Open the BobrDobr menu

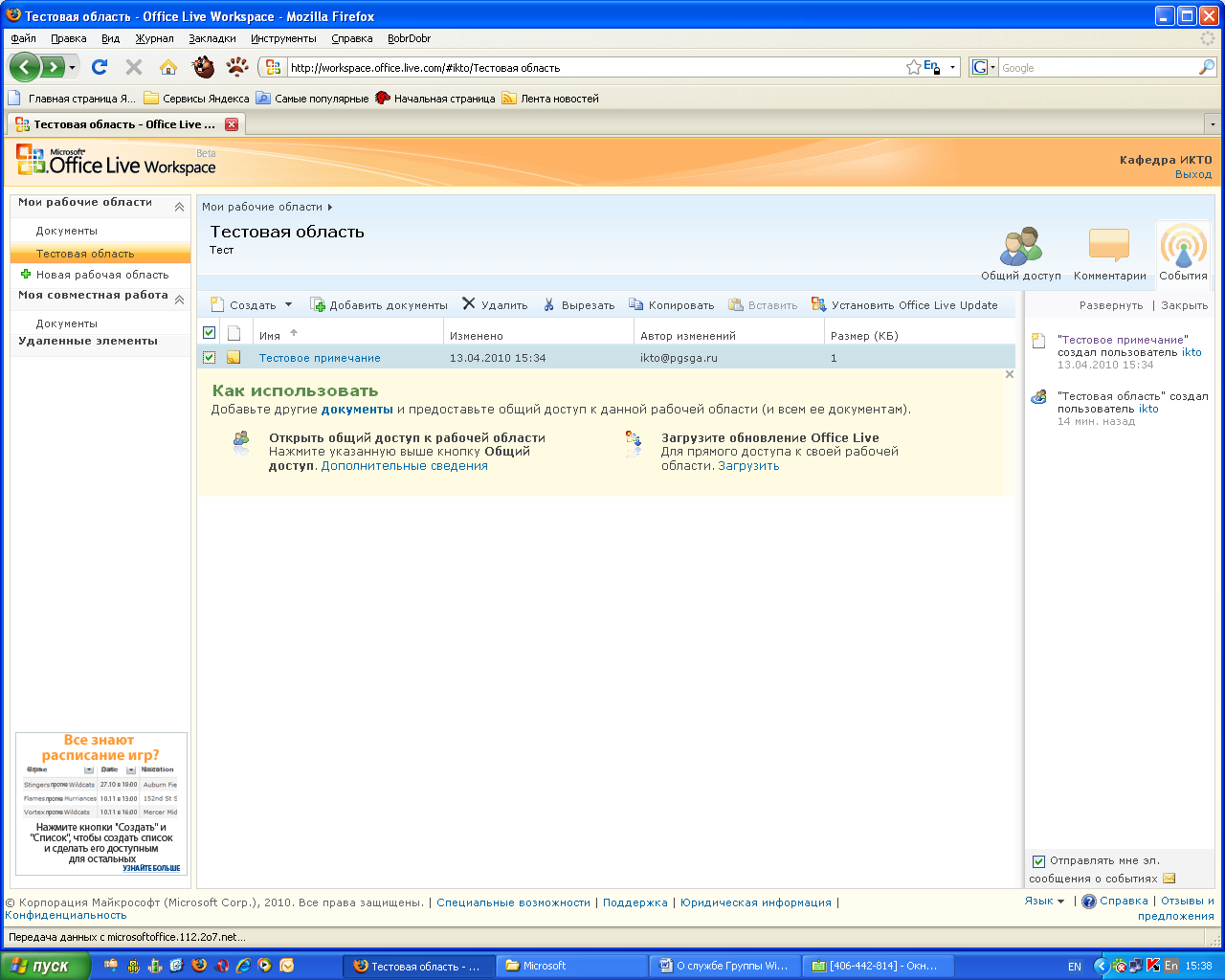[x=410, y=38]
